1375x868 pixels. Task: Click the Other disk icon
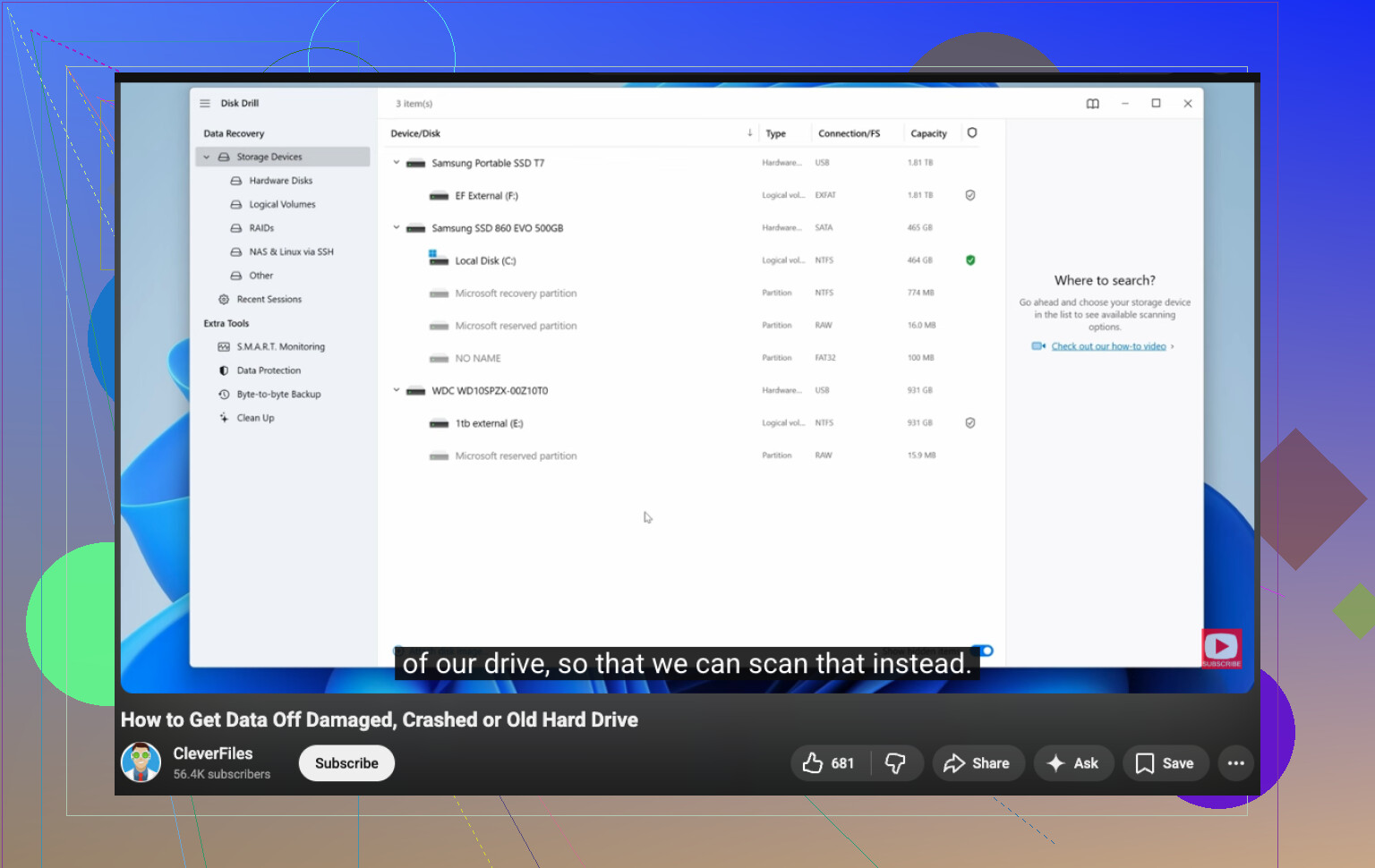(x=236, y=276)
